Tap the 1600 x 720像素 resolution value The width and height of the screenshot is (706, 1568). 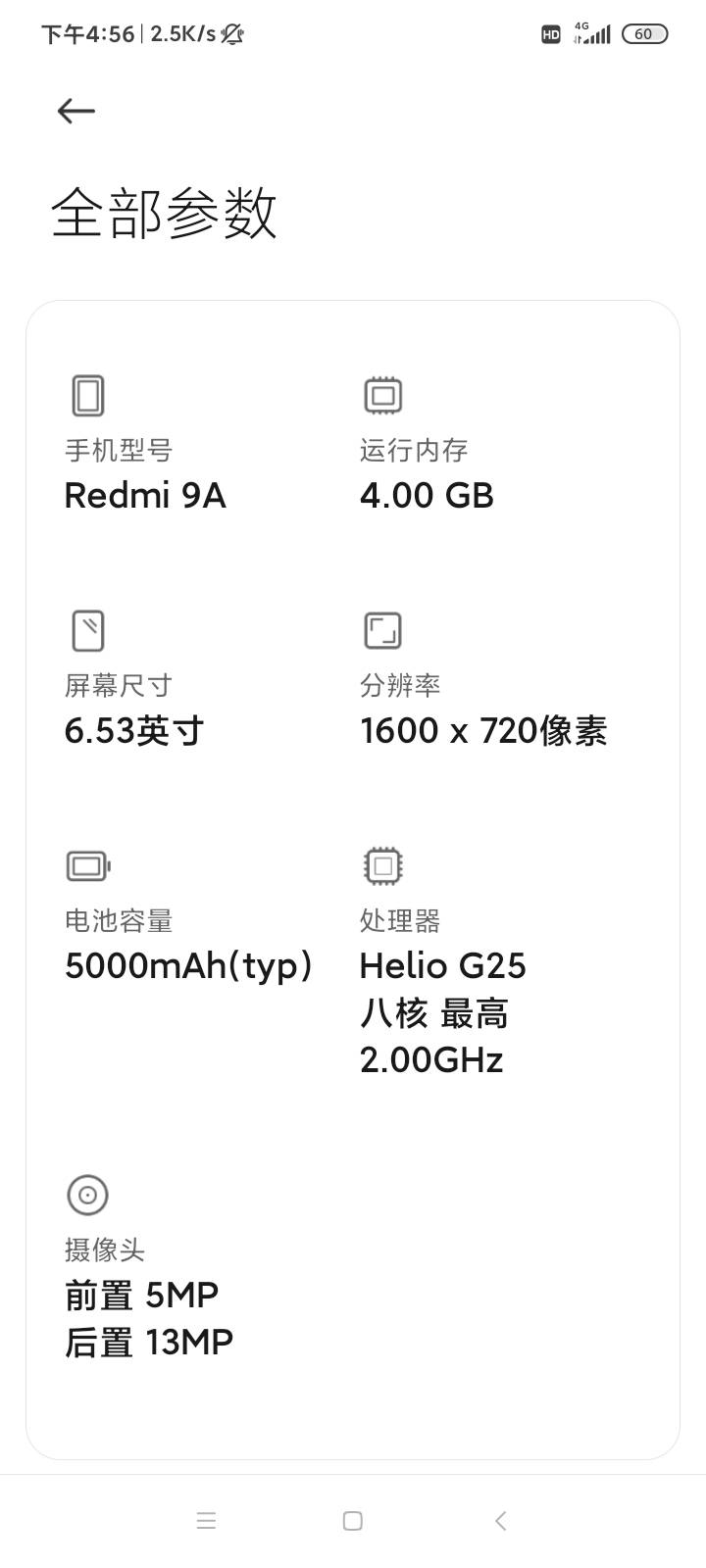[483, 731]
